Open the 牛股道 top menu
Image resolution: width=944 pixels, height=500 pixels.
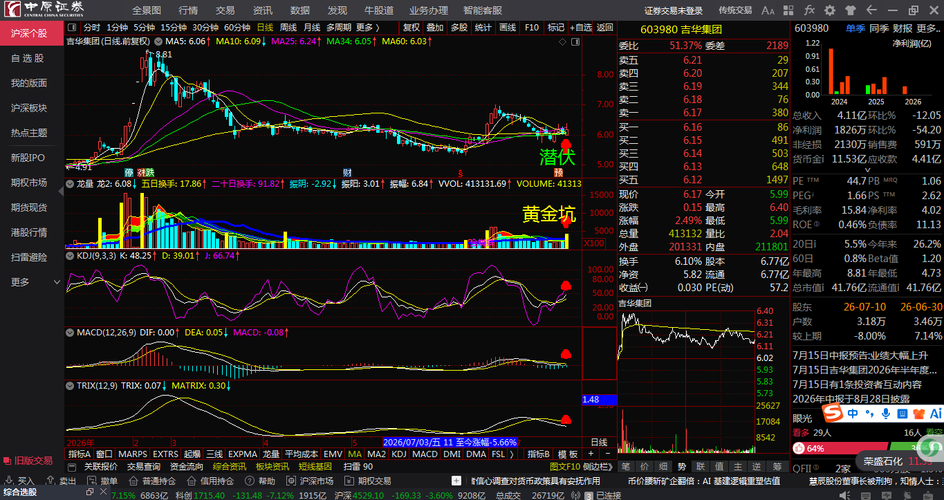[379, 10]
